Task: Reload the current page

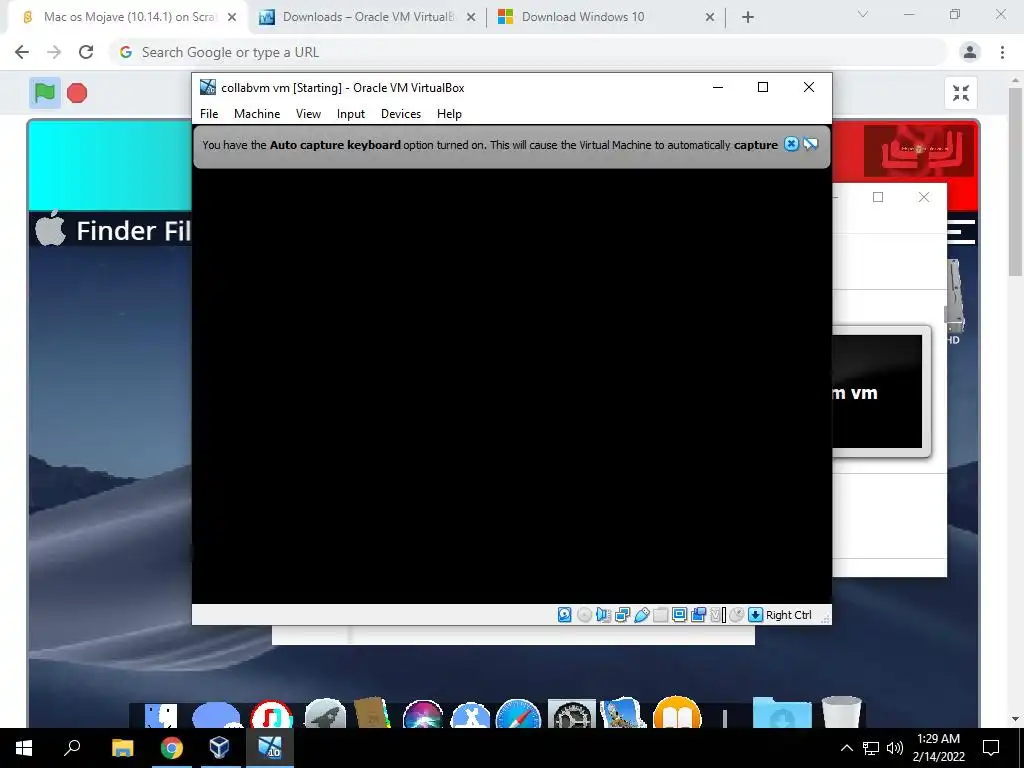Action: tap(86, 52)
